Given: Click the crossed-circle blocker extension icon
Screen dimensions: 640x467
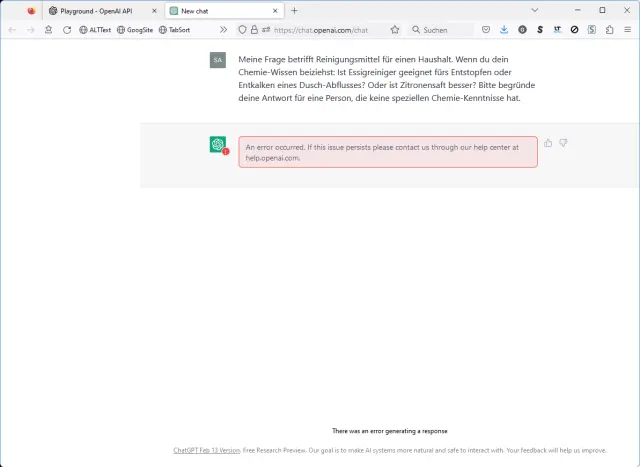Looking at the screenshot, I should 574,30.
